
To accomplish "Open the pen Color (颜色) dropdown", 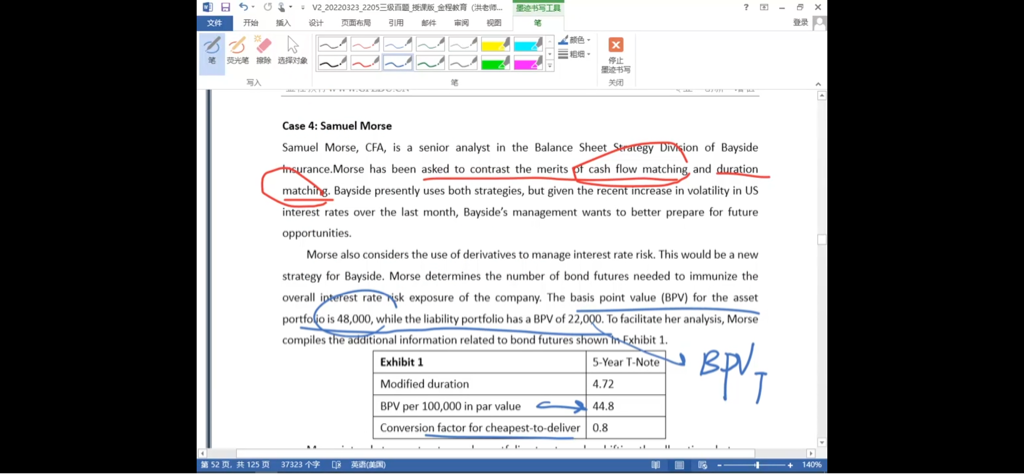I will (574, 40).
